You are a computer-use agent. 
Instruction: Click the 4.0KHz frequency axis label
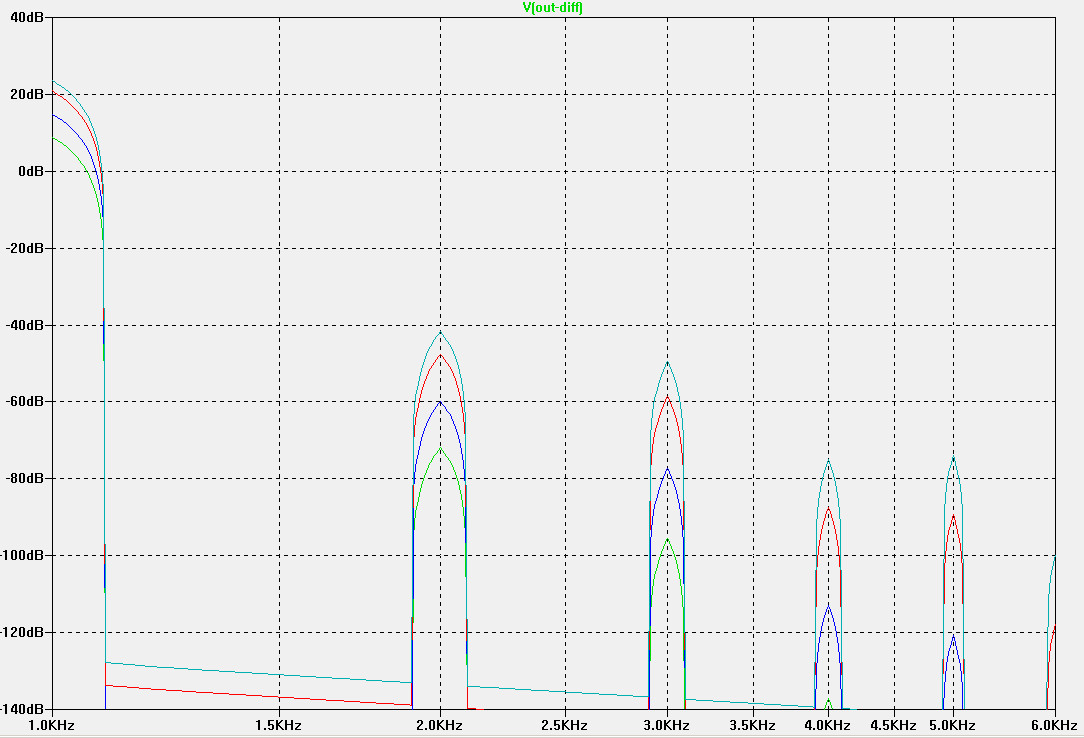[x=828, y=726]
